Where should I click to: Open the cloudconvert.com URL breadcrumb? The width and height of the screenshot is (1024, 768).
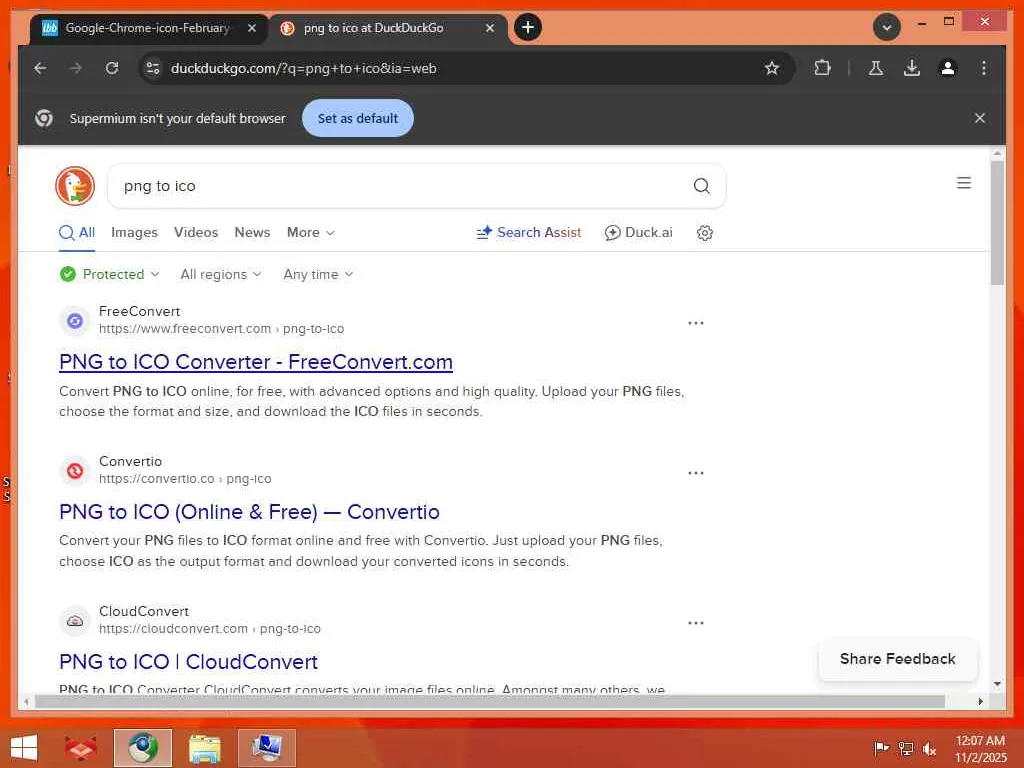pos(210,629)
